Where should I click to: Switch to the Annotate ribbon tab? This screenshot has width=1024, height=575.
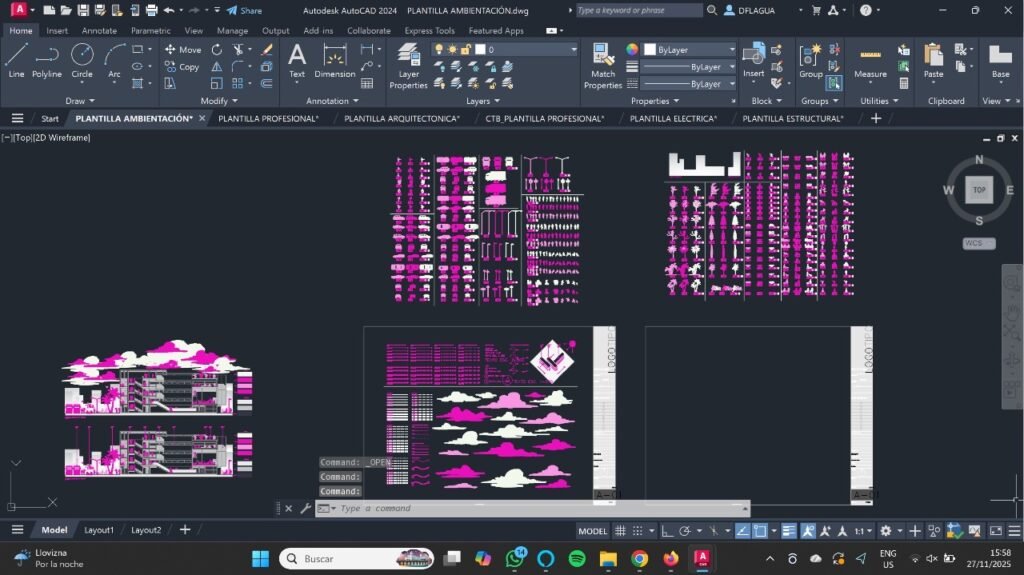point(99,31)
